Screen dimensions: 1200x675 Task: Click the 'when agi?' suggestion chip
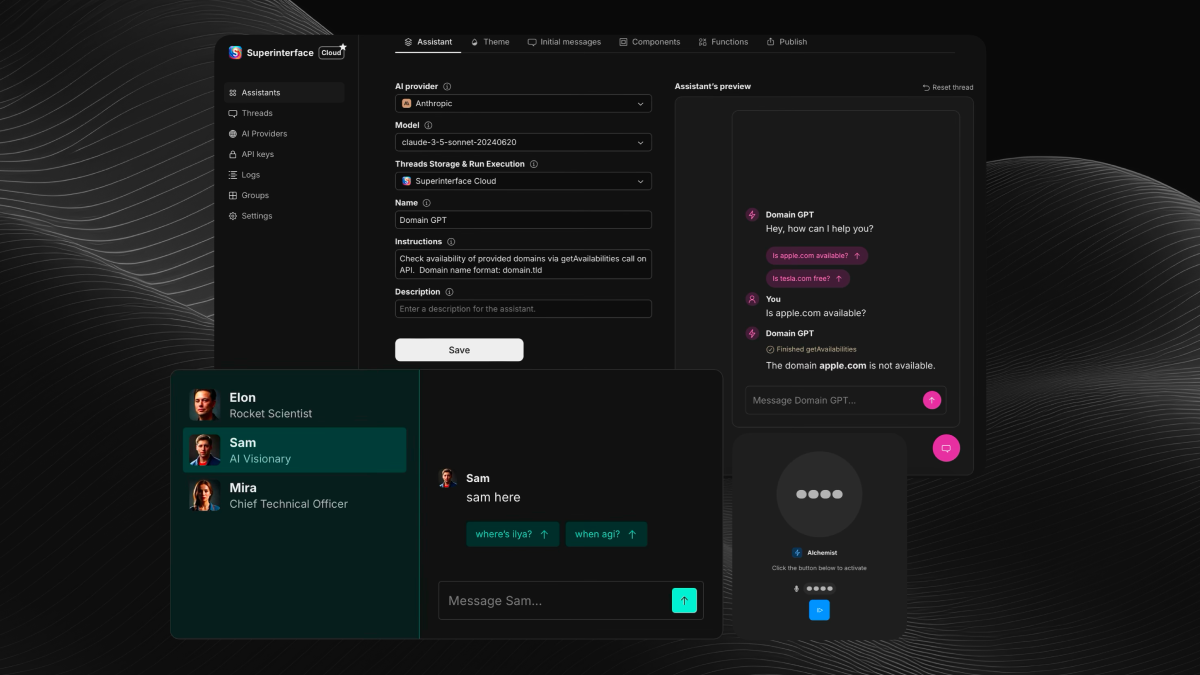[x=606, y=534]
